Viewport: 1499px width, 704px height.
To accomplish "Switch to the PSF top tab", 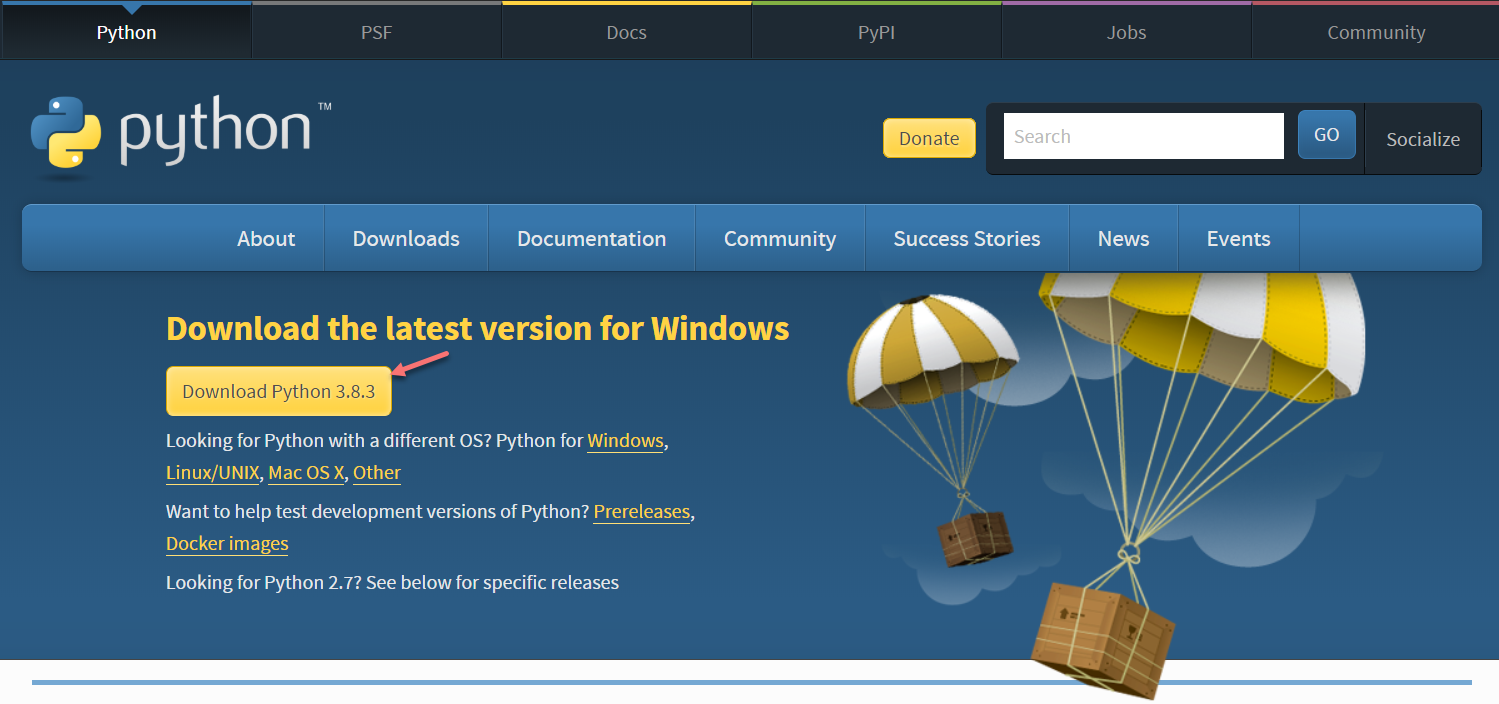I will [376, 32].
